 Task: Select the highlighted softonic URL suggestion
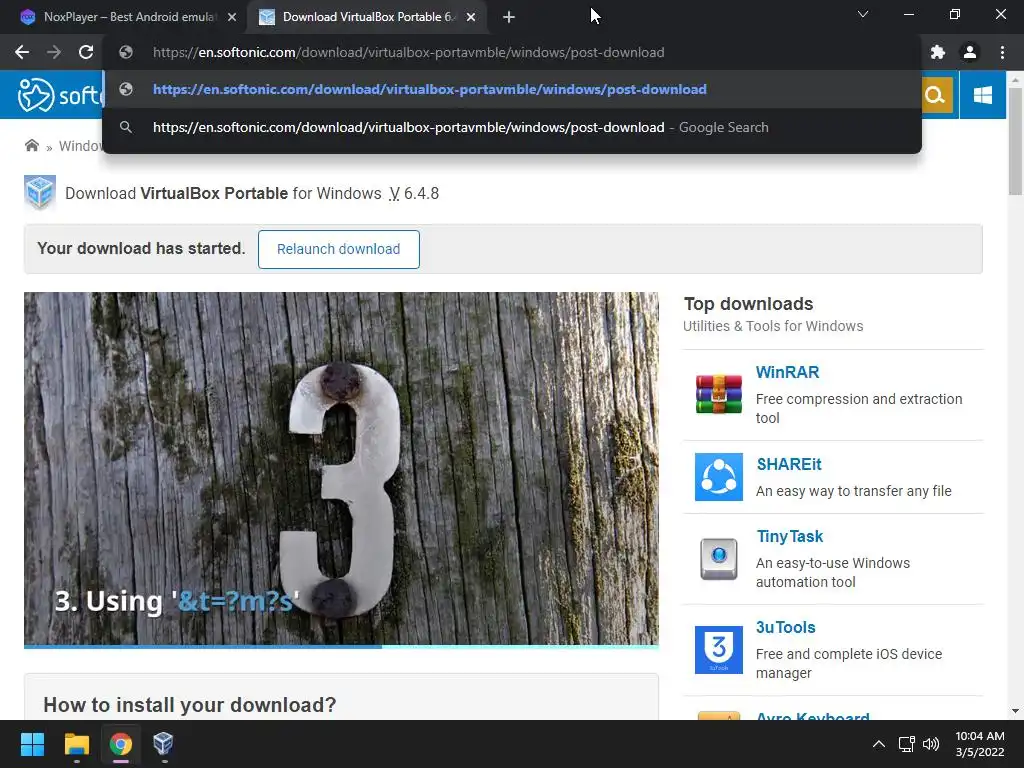512,89
